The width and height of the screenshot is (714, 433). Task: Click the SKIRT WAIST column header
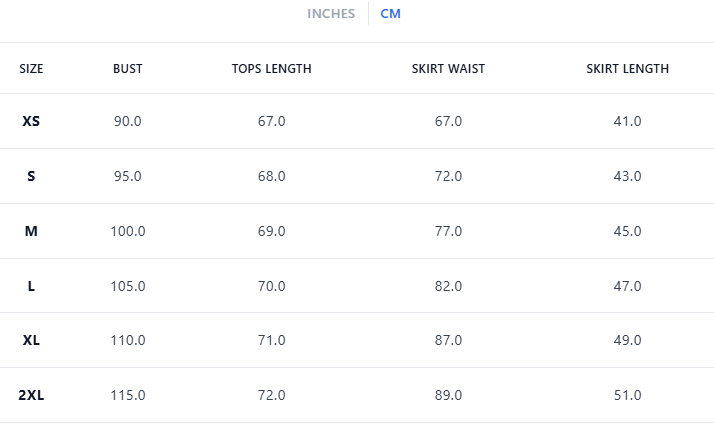(448, 69)
